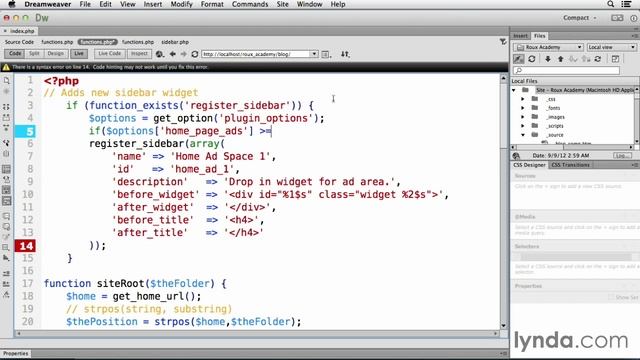Toggle Live Code mode
The image size is (640, 360).
[109, 53]
